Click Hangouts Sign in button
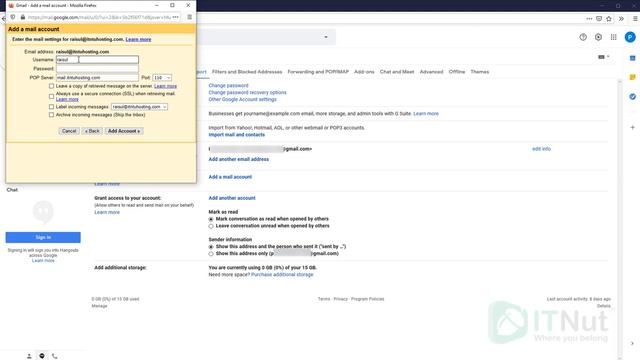Image resolution: width=640 pixels, height=360 pixels. (43, 237)
